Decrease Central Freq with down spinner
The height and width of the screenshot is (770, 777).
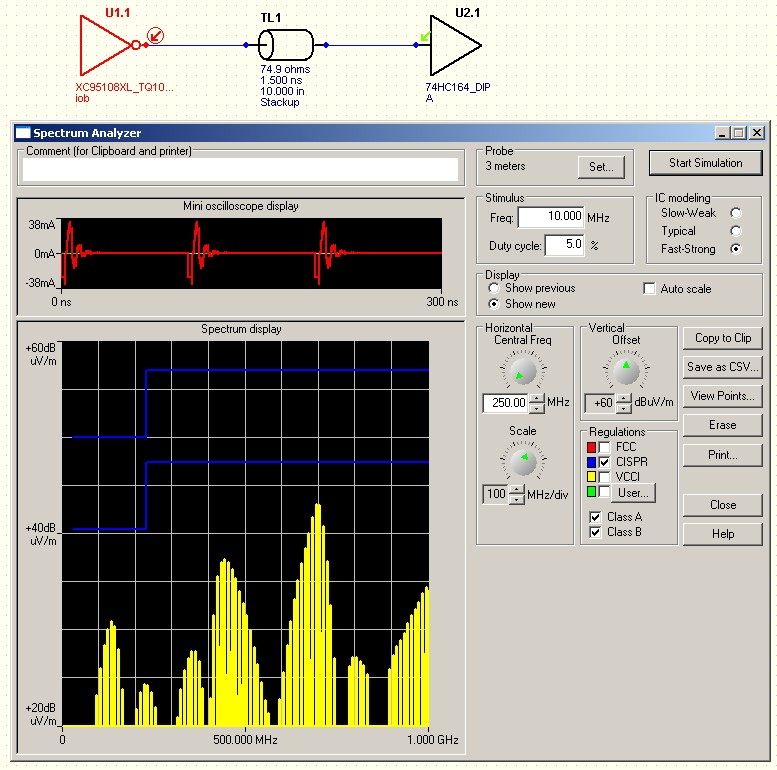coord(536,408)
